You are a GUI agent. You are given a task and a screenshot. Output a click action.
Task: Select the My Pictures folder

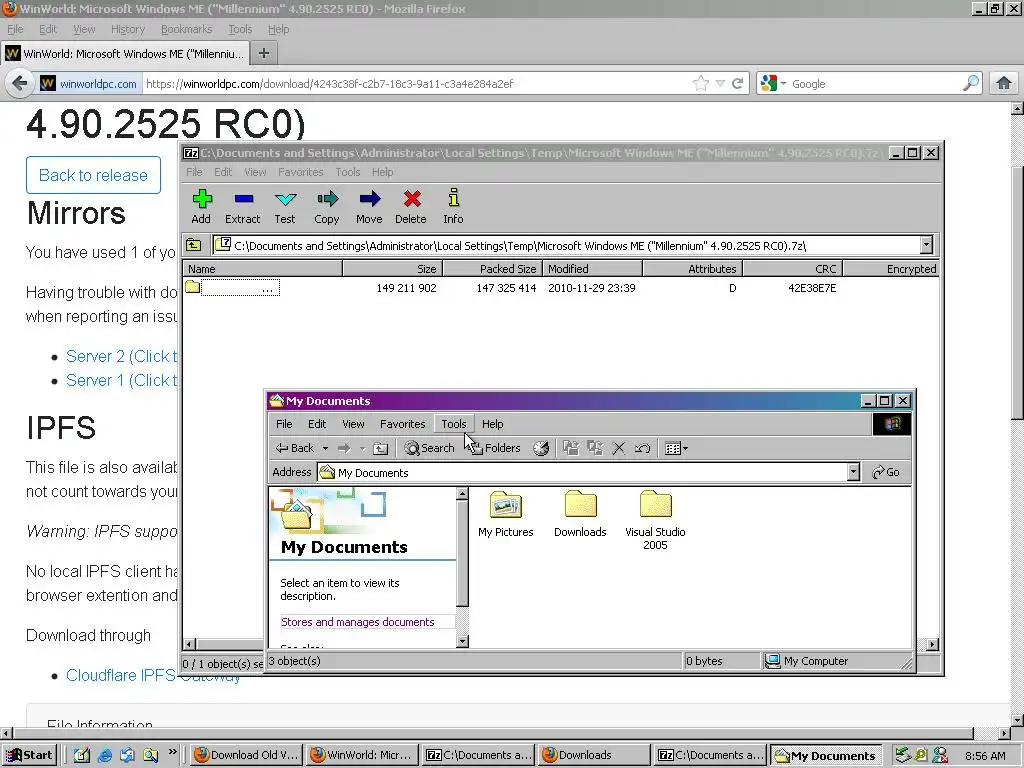(505, 514)
